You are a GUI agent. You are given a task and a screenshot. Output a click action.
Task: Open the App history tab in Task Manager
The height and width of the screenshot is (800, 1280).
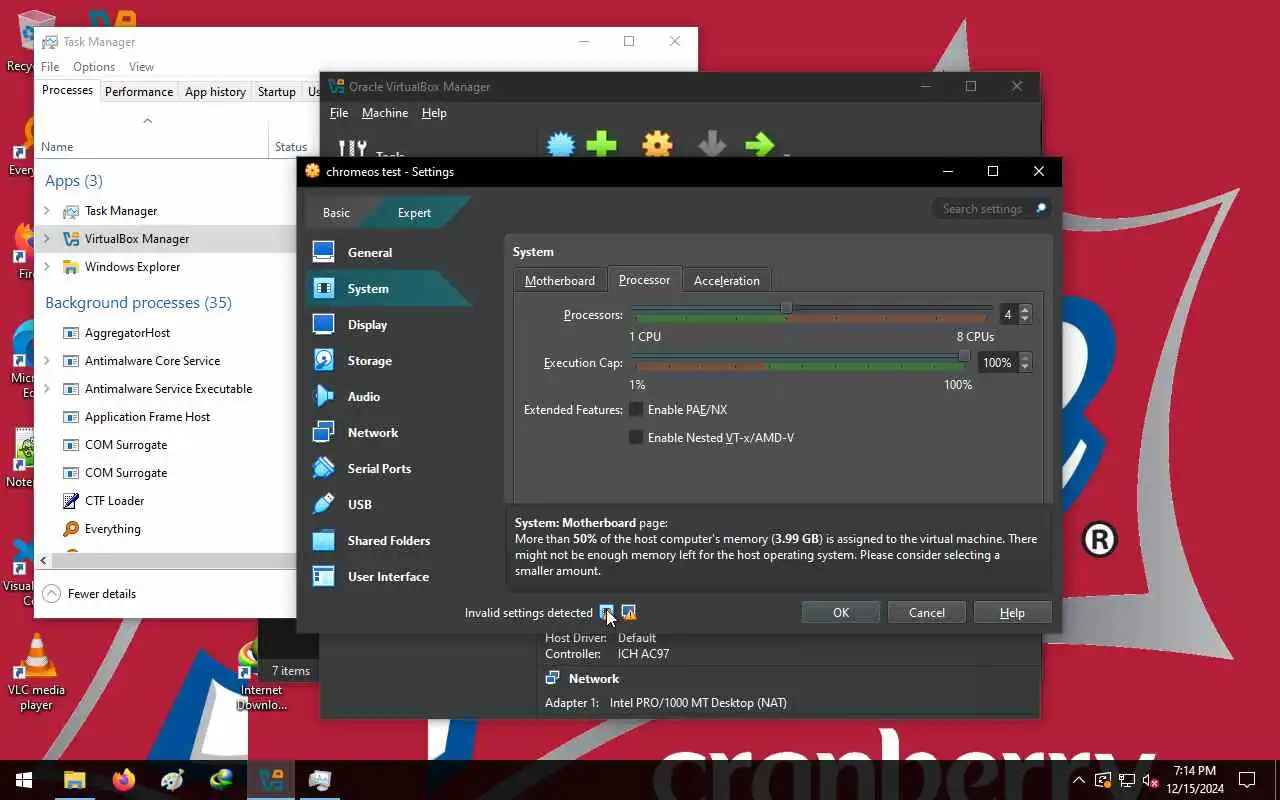tap(215, 91)
